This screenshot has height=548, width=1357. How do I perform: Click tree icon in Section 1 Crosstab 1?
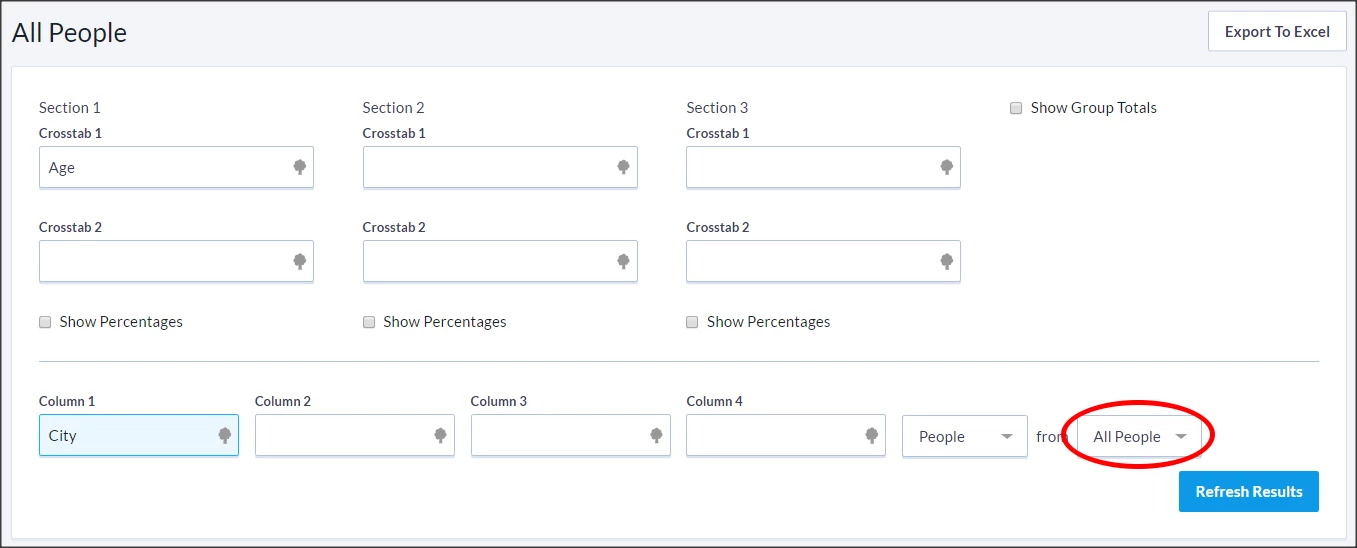(x=299, y=167)
